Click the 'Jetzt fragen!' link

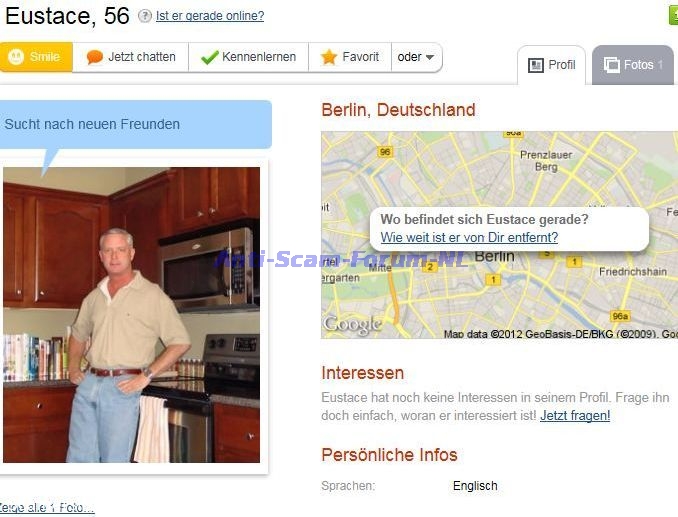coord(575,415)
